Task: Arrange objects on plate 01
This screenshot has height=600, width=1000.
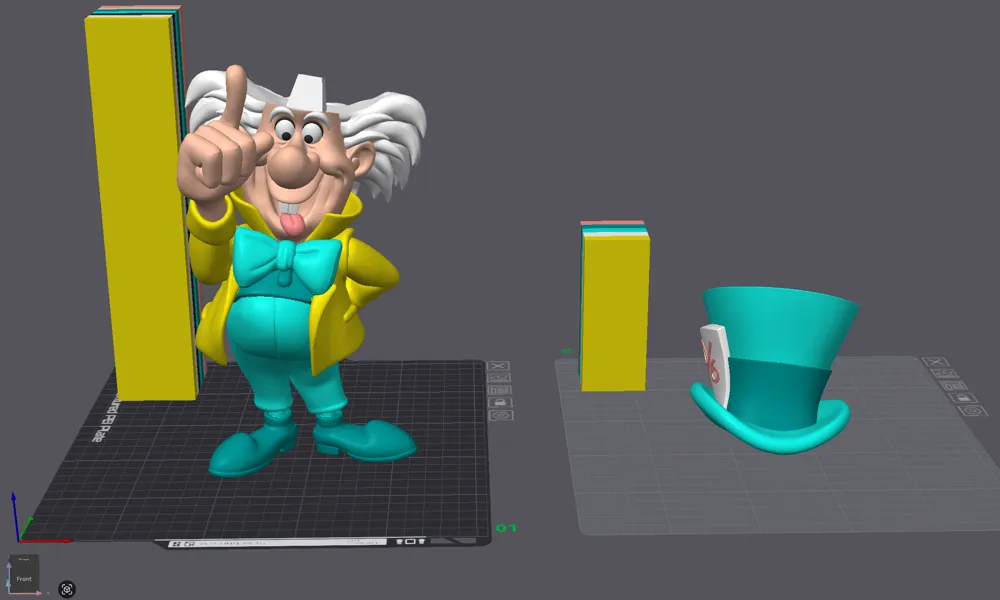Action: click(499, 390)
